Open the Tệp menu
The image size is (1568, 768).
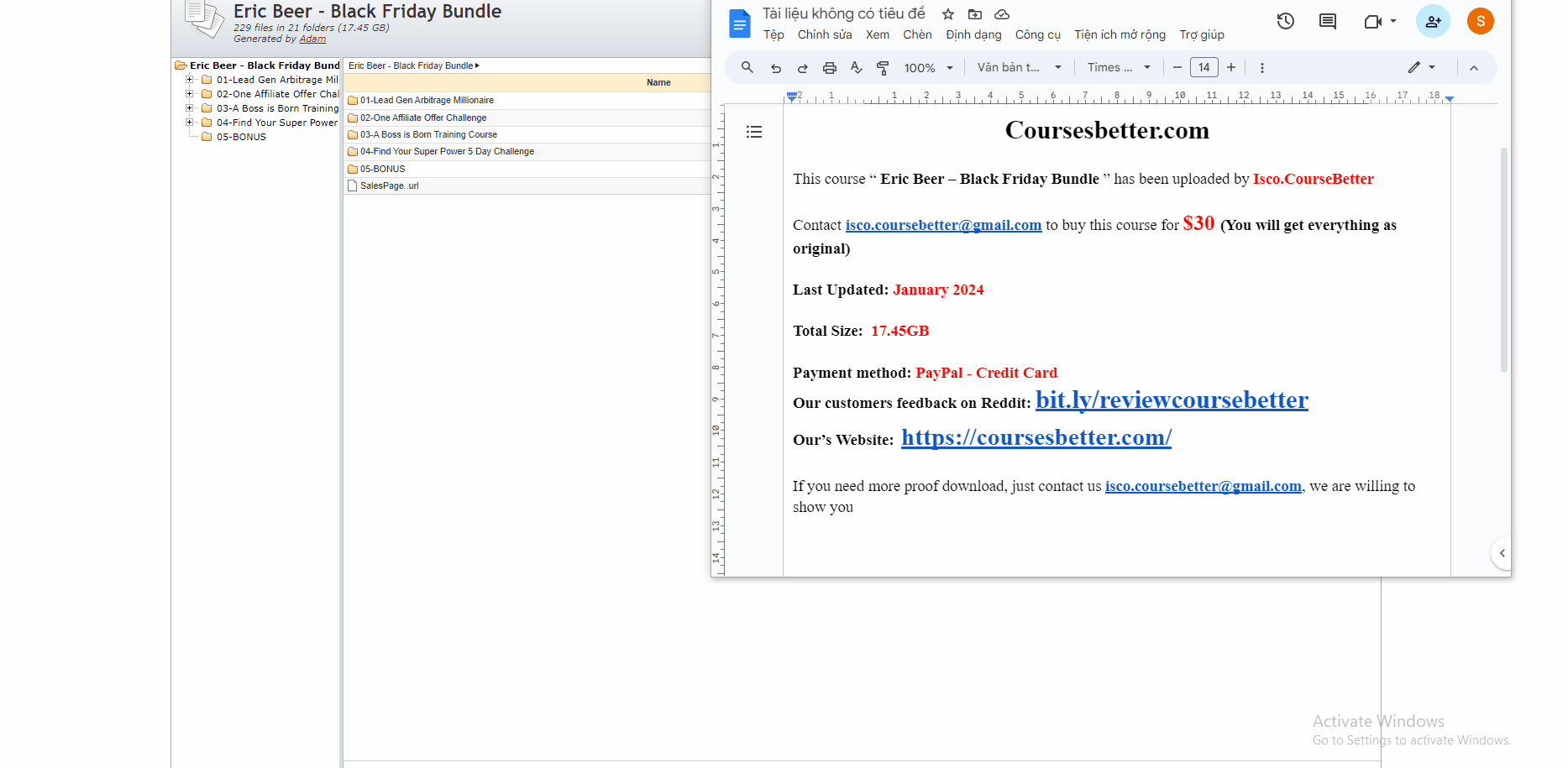click(774, 34)
